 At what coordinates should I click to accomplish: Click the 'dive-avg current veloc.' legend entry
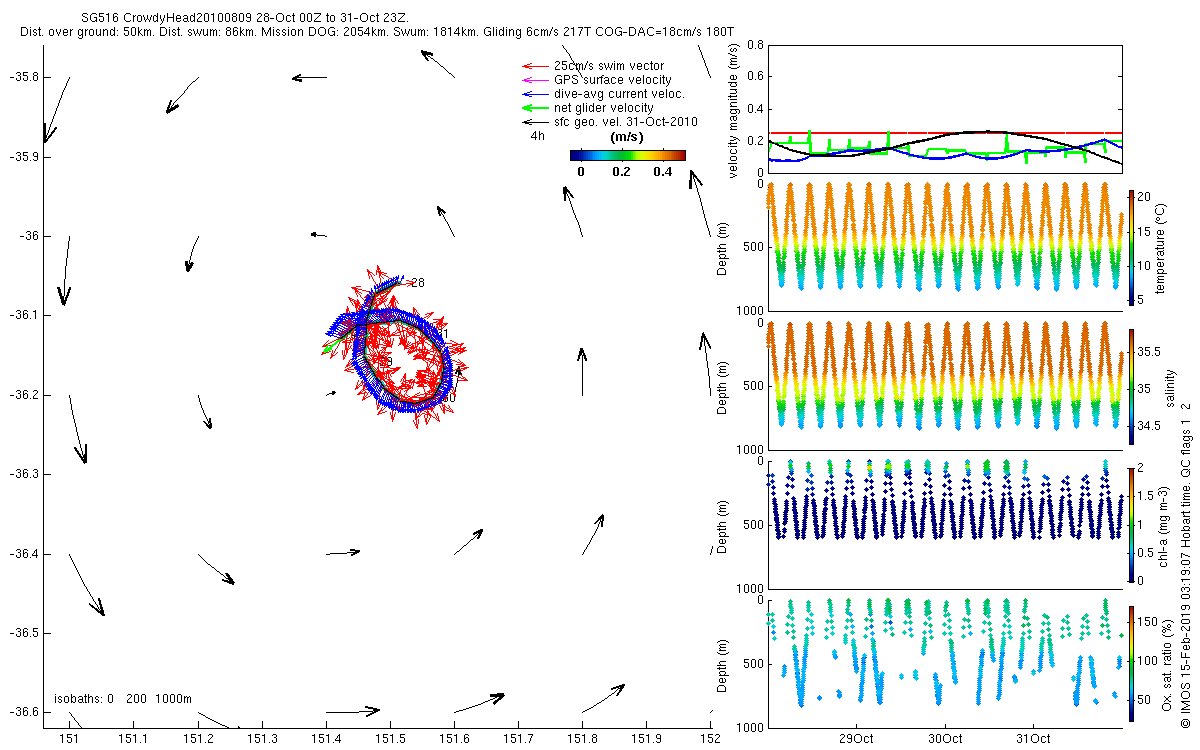tap(619, 94)
